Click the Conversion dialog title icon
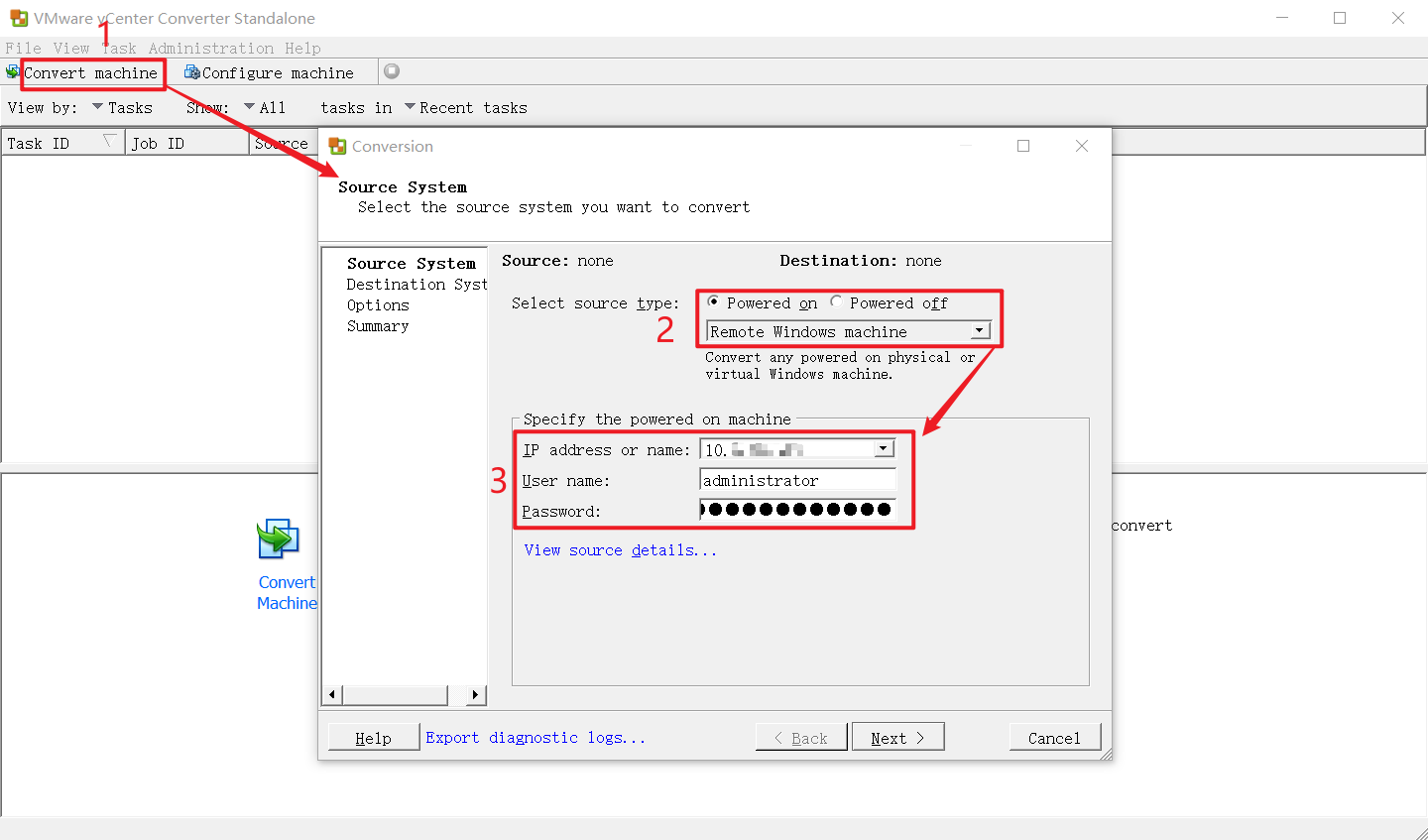 337,146
